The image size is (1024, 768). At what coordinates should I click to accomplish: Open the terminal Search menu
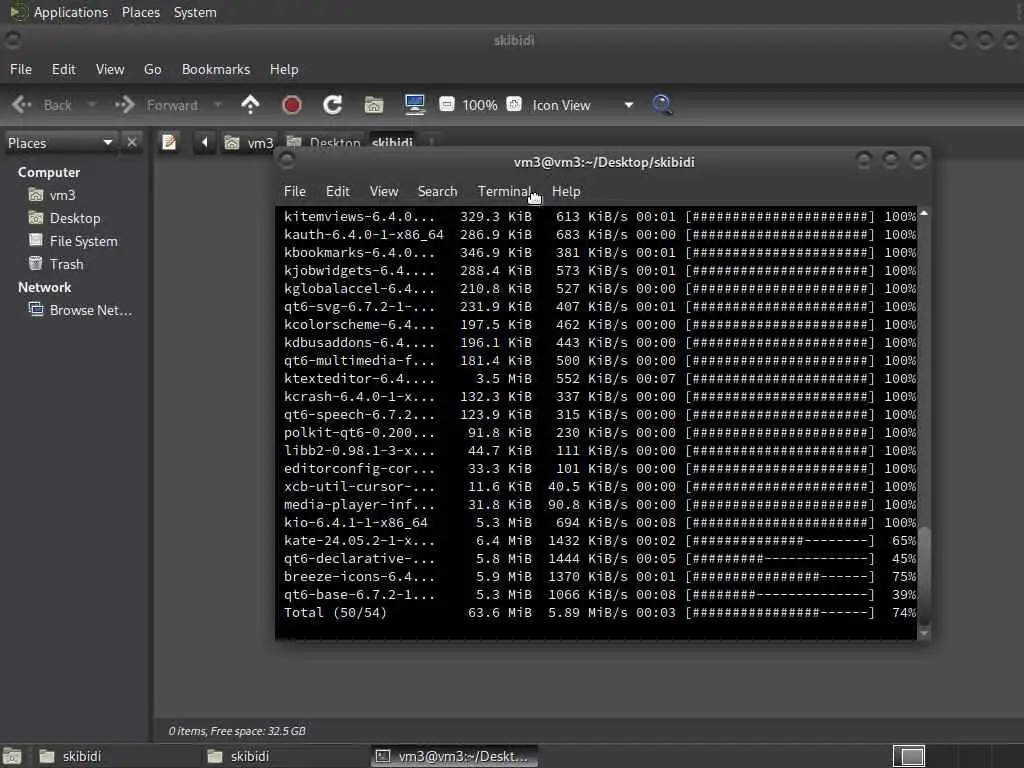[x=437, y=191]
